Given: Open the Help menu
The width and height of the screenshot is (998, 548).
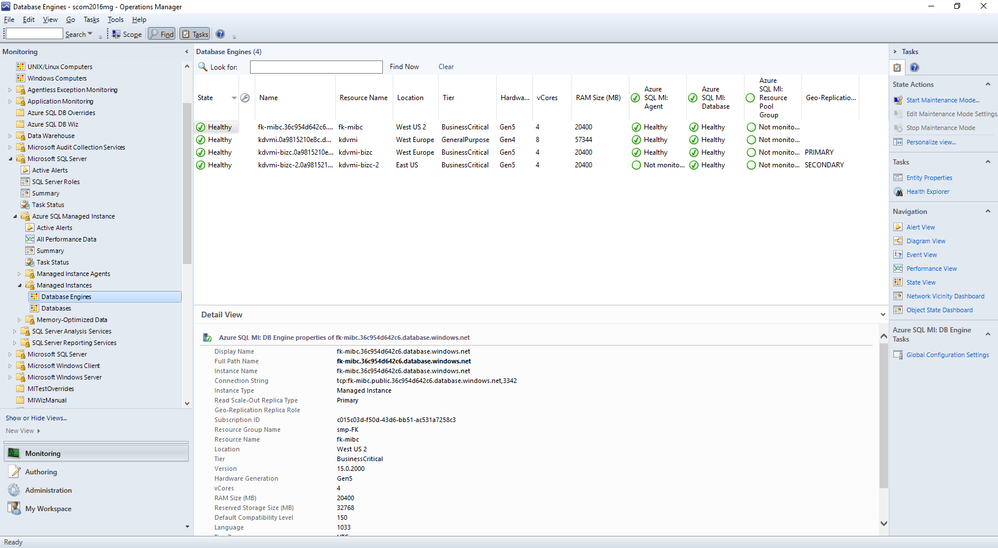Looking at the screenshot, I should pyautogui.click(x=139, y=20).
